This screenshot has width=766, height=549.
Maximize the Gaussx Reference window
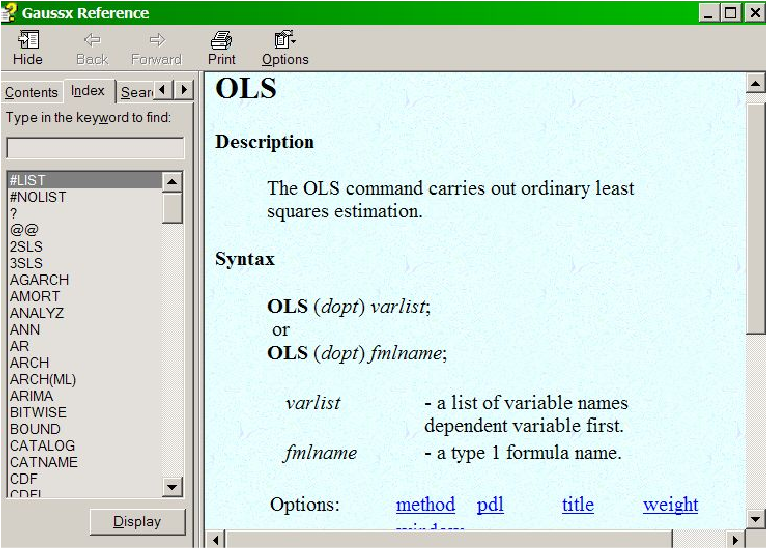[x=731, y=13]
